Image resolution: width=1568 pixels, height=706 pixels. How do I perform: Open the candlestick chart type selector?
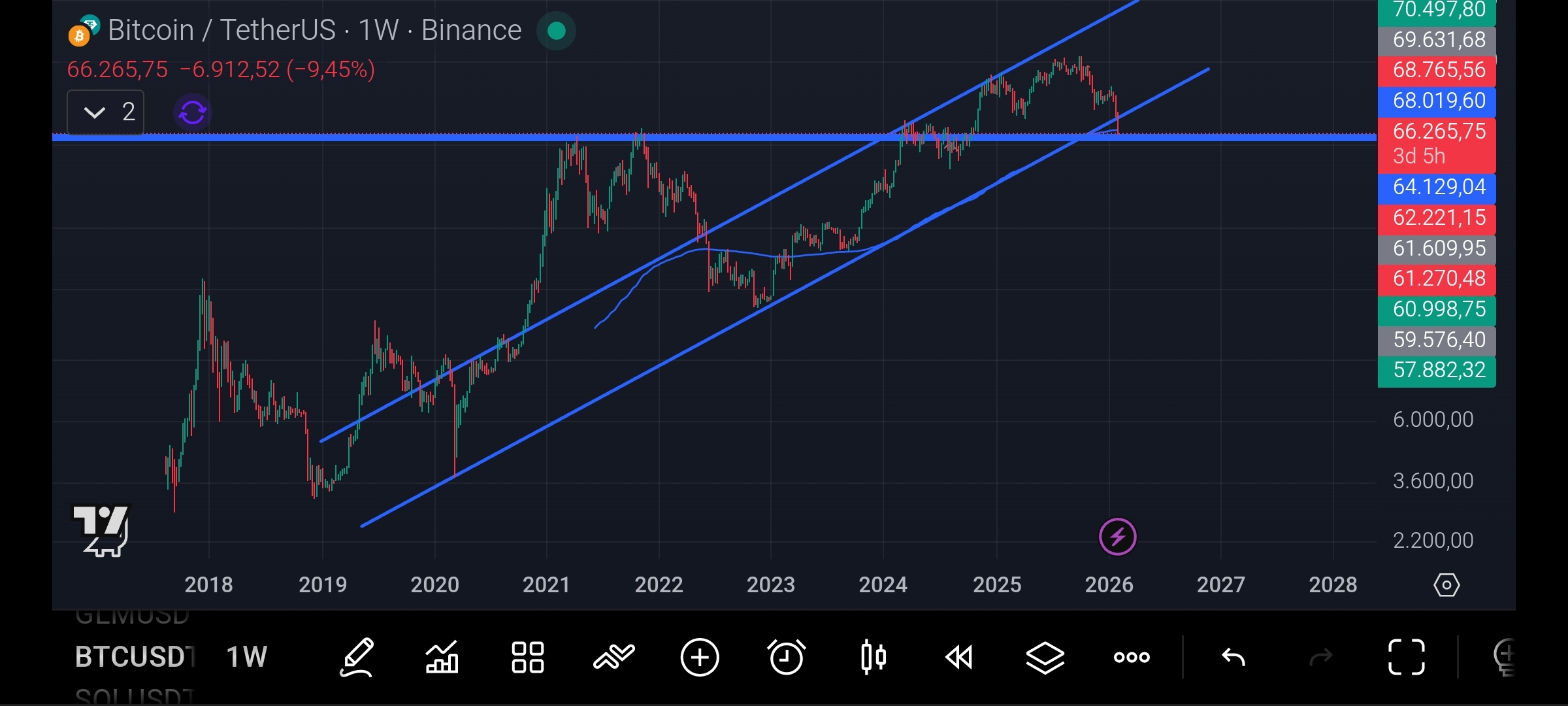pos(873,657)
